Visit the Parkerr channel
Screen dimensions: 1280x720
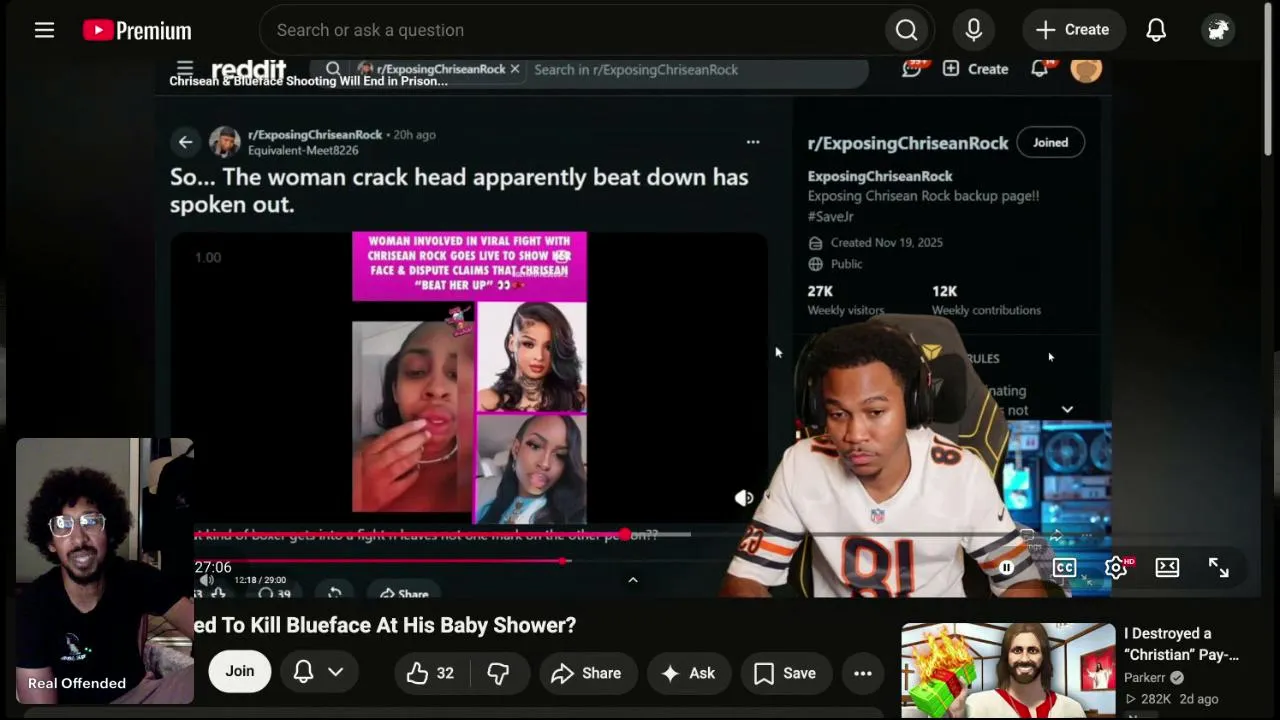1145,677
